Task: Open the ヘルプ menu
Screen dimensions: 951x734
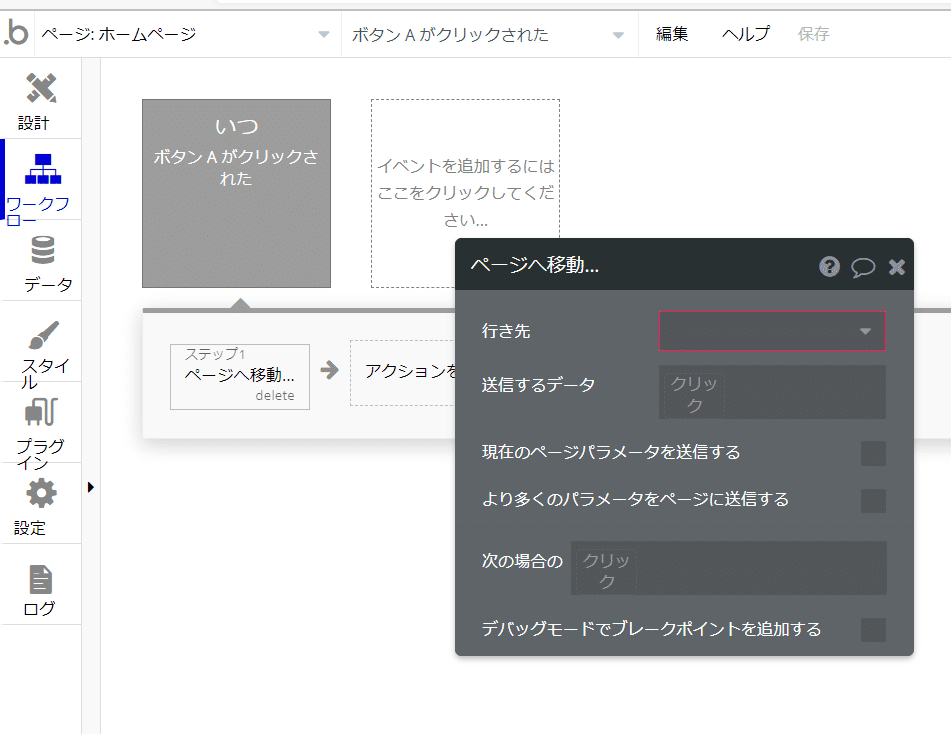Action: coord(745,34)
